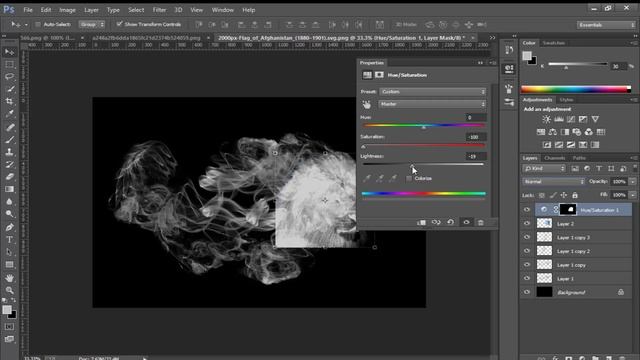Switch to the Styles tab
640x360 pixels.
[x=567, y=100]
